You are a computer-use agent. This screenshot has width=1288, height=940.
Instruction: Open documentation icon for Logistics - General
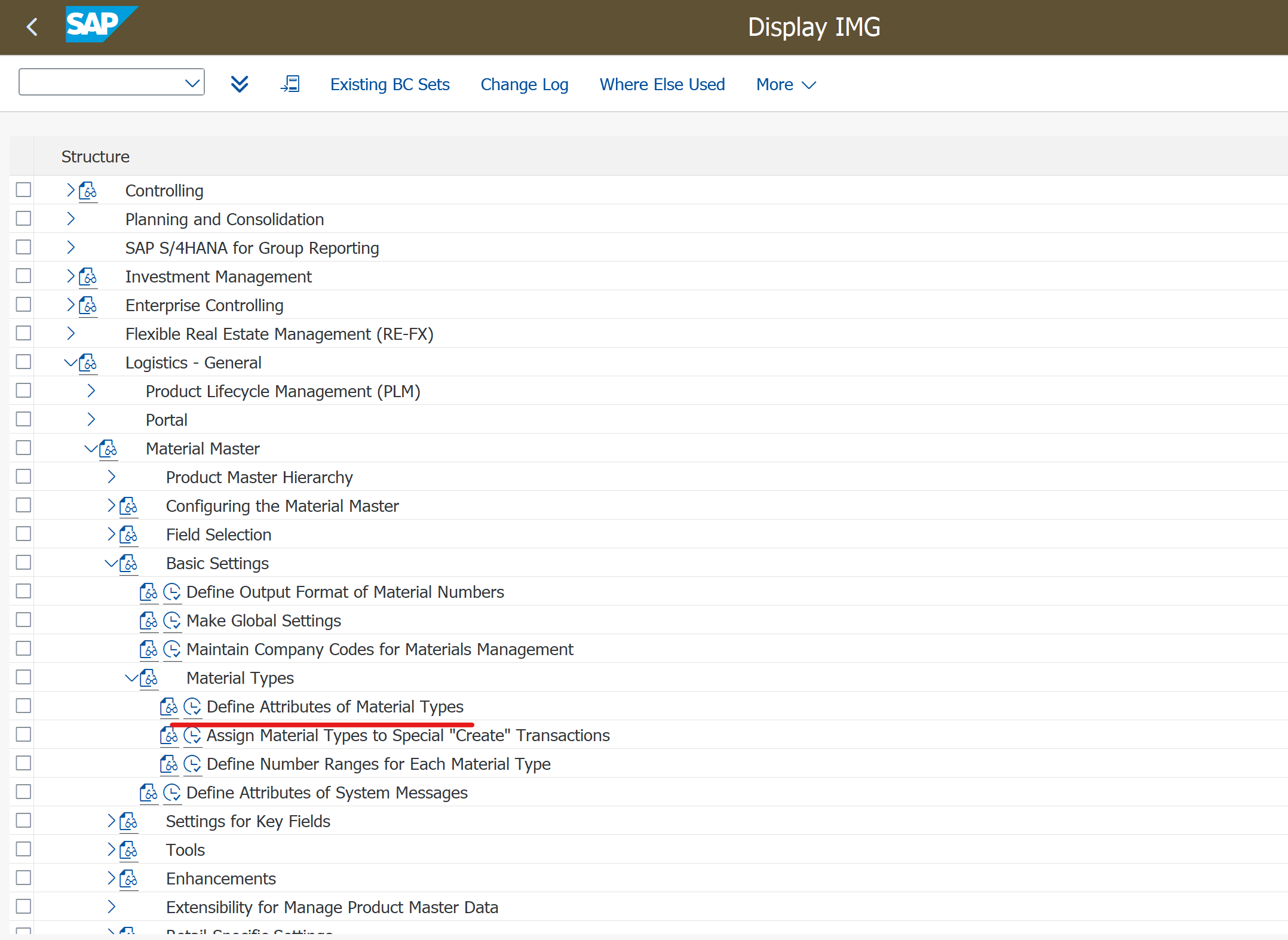point(88,363)
